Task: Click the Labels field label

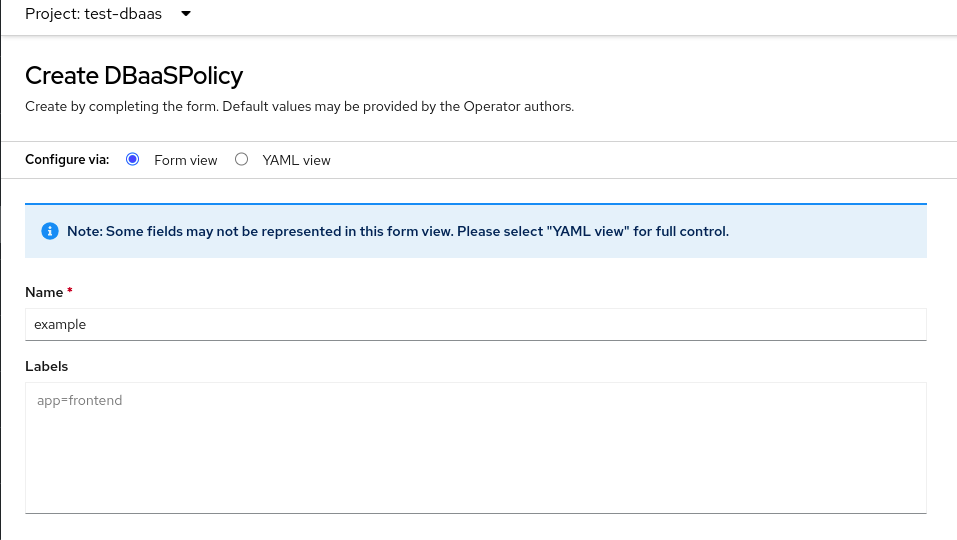Action: pos(46,366)
